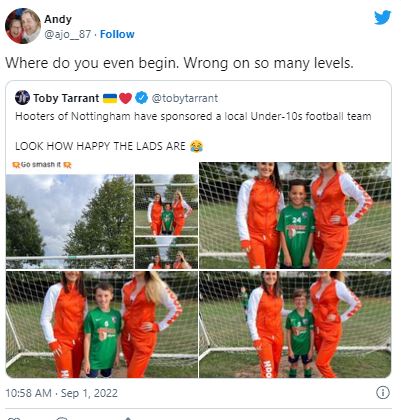Open Toby Tarrant's name link

tap(66, 98)
